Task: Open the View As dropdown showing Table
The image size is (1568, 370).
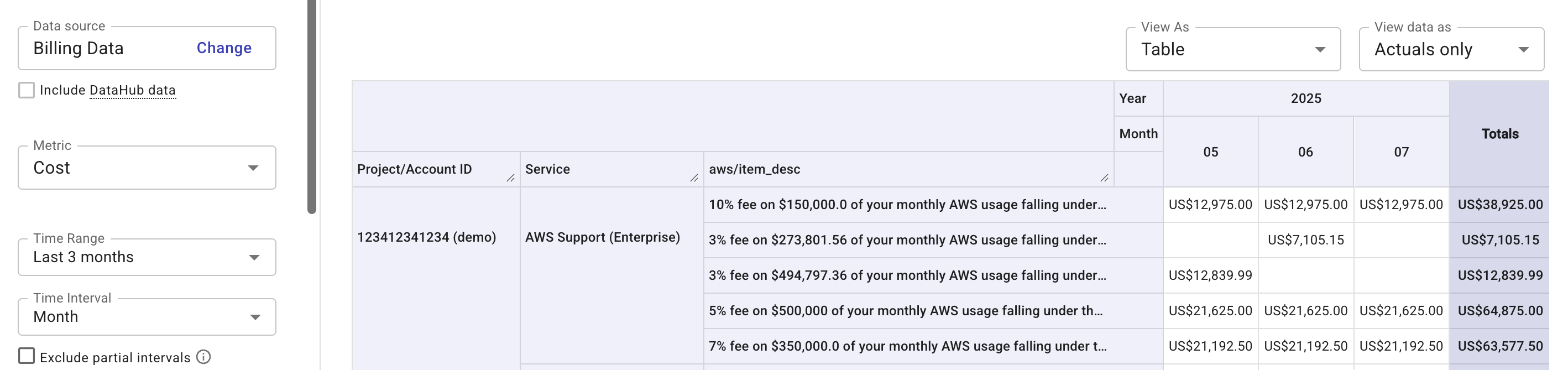Action: (x=1320, y=49)
